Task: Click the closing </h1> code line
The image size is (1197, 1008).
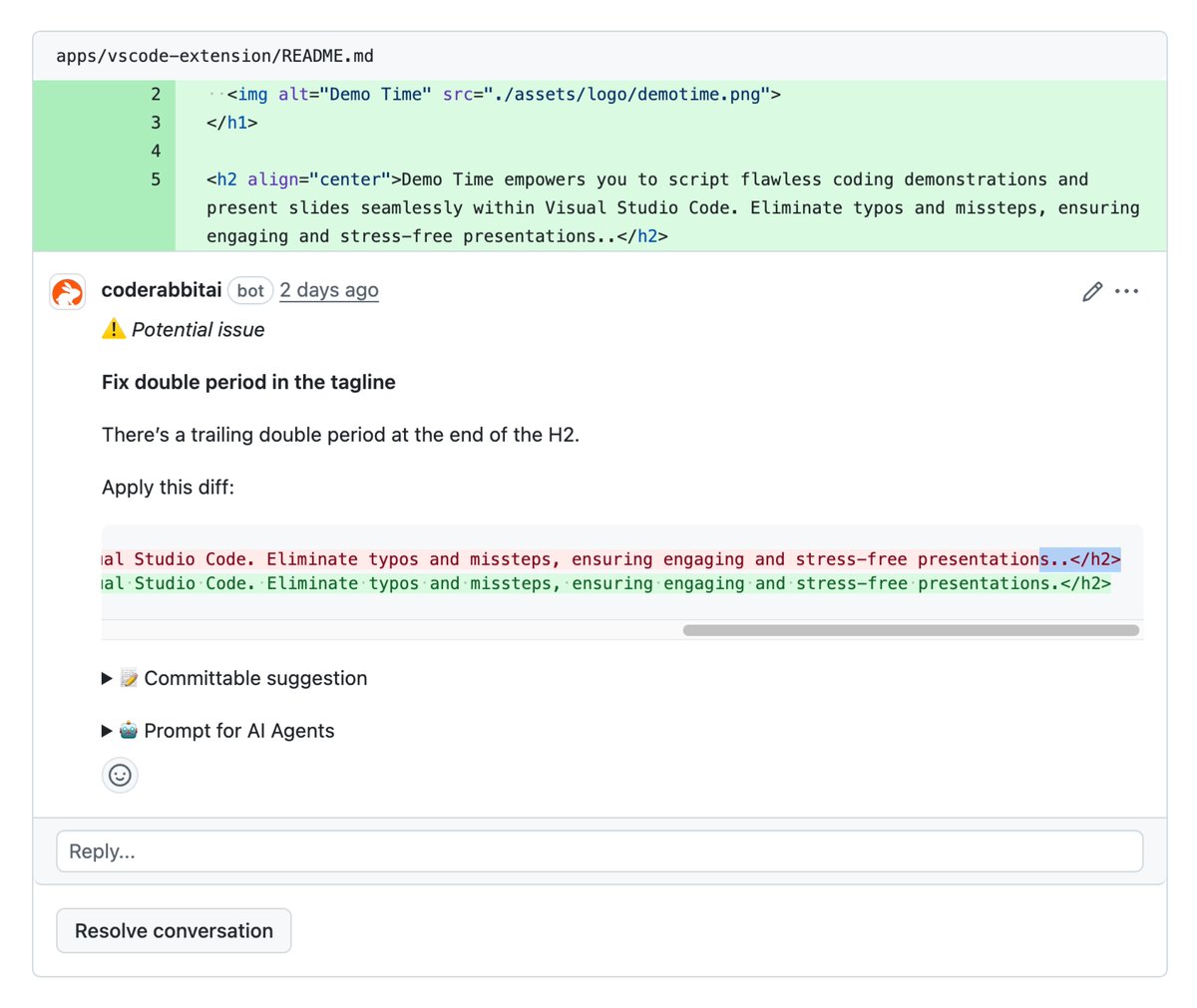Action: pyautogui.click(x=232, y=123)
